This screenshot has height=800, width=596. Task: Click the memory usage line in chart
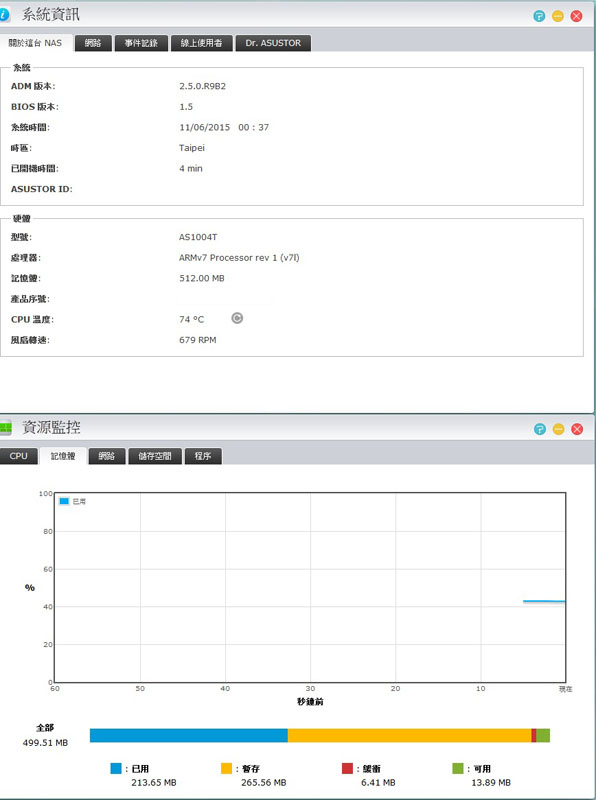[x=544, y=602]
